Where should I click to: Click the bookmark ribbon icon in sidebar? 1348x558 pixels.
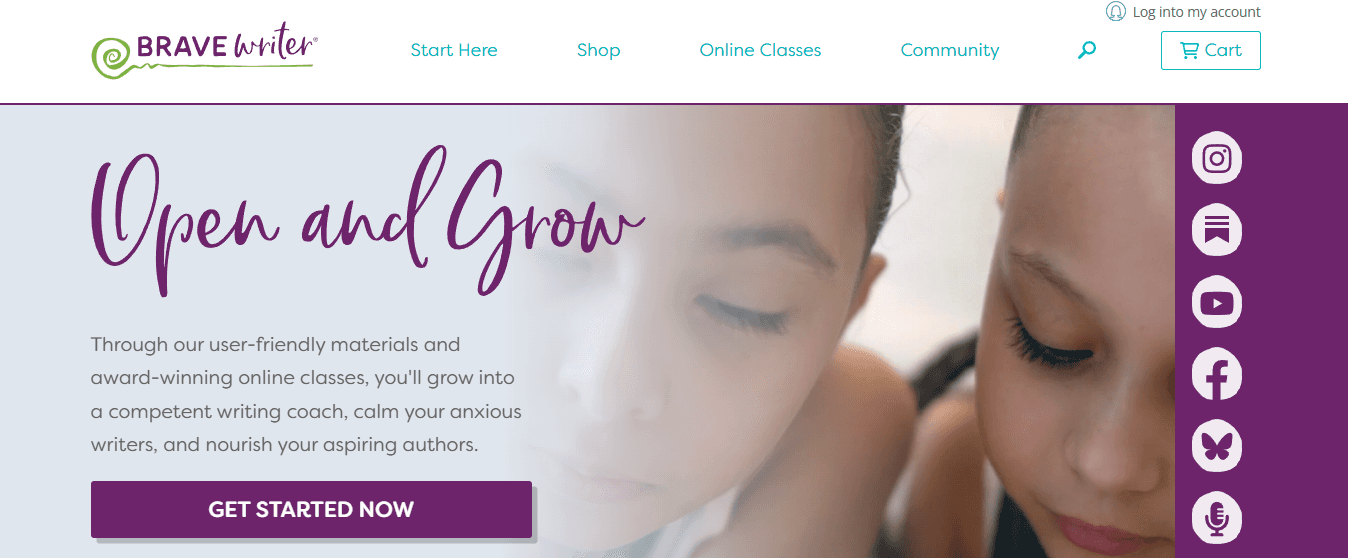pyautogui.click(x=1216, y=230)
